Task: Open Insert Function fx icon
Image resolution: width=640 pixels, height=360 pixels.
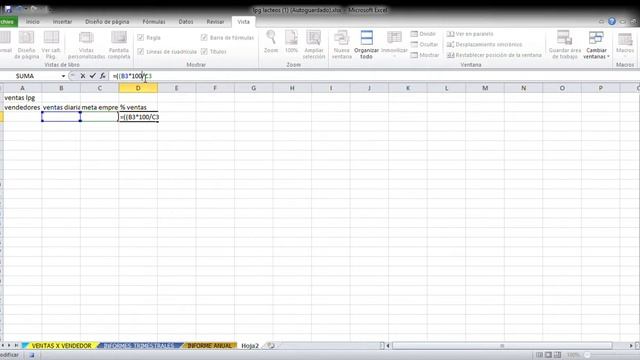Action: pos(103,76)
